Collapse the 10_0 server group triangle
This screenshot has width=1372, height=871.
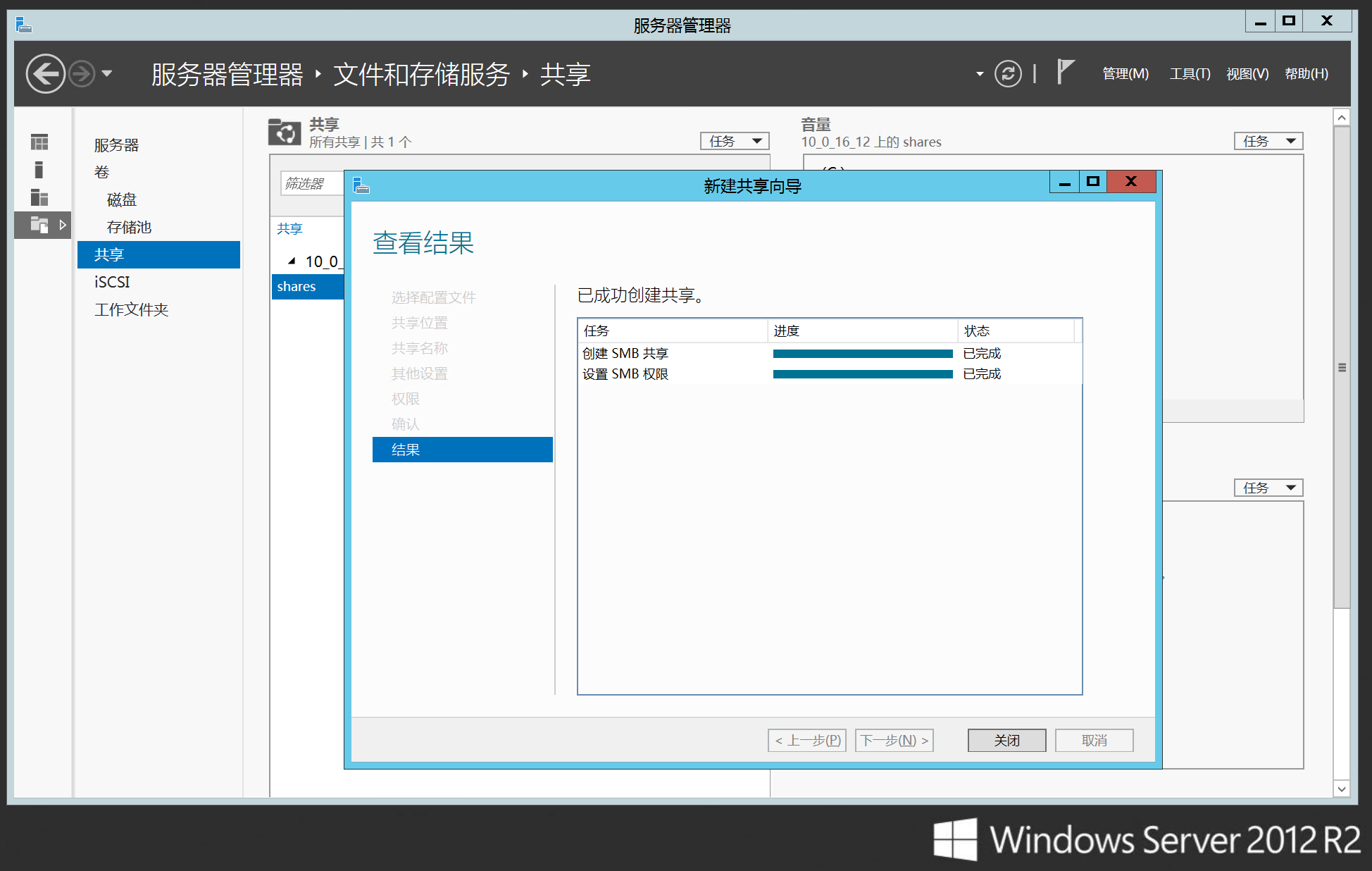point(292,261)
